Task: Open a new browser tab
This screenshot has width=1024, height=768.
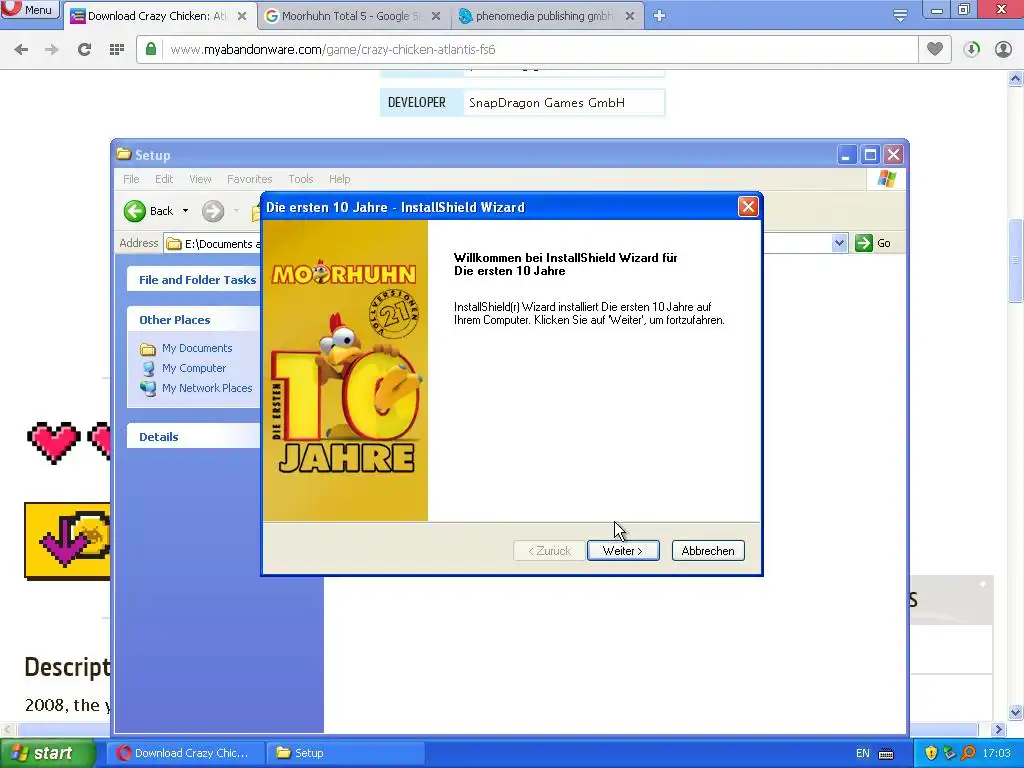Action: click(x=660, y=16)
